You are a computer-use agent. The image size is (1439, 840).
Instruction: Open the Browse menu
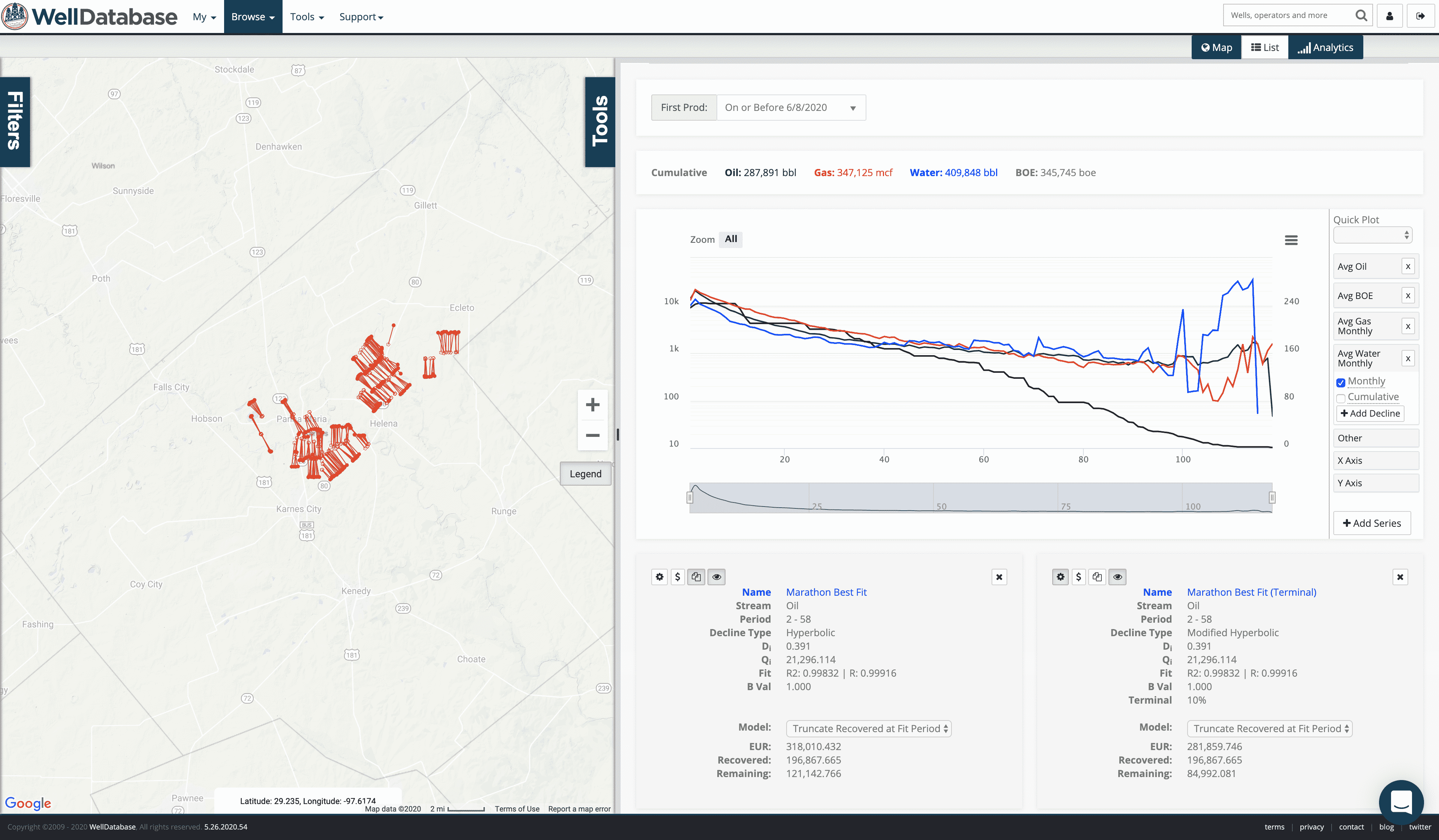click(253, 16)
